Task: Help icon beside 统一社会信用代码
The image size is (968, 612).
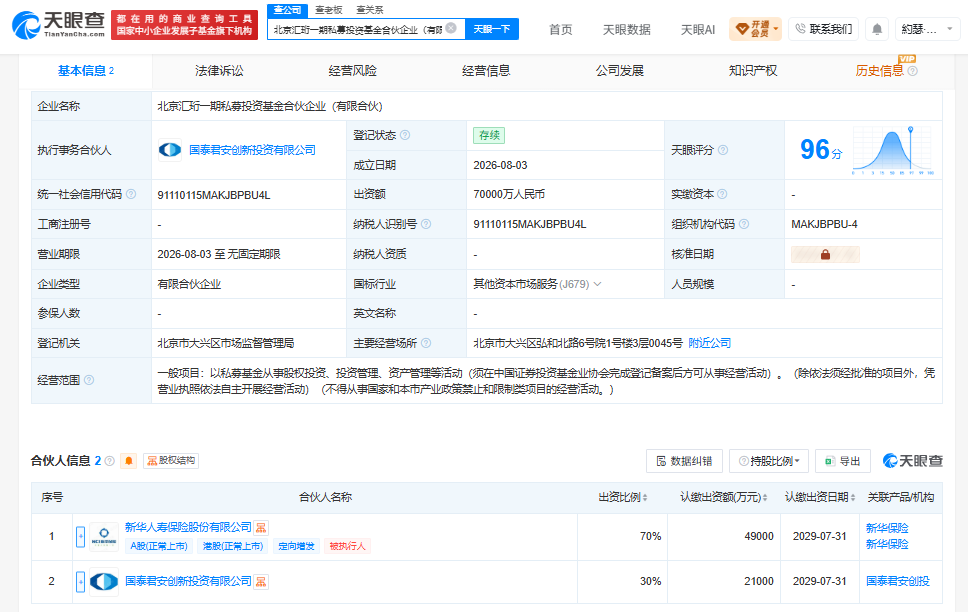Action: tap(131, 194)
